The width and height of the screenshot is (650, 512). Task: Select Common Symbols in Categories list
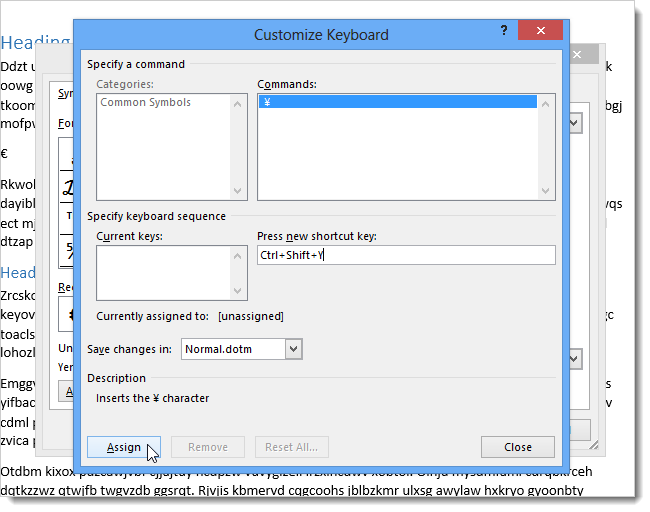tap(146, 102)
